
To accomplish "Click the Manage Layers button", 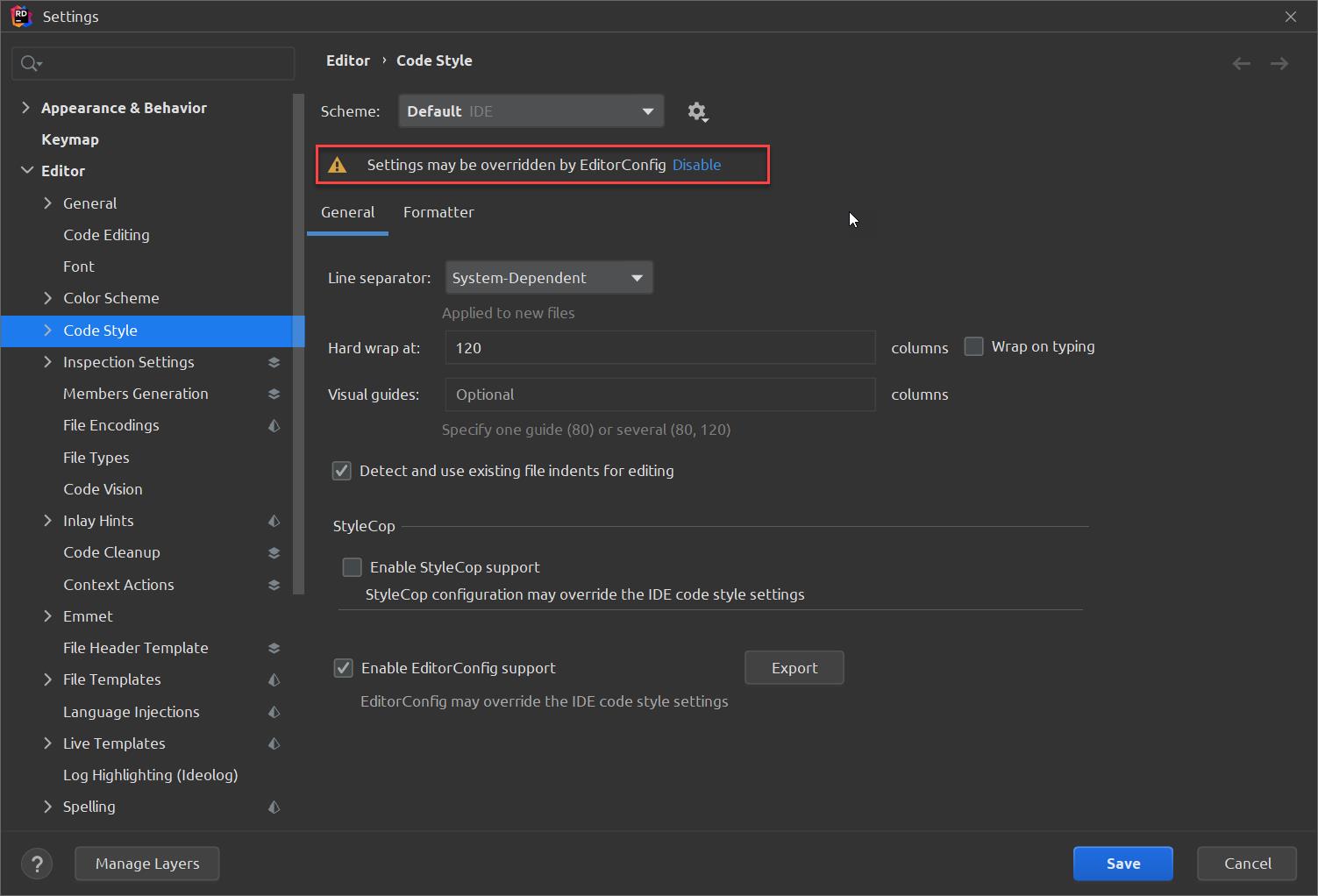I will [x=147, y=864].
